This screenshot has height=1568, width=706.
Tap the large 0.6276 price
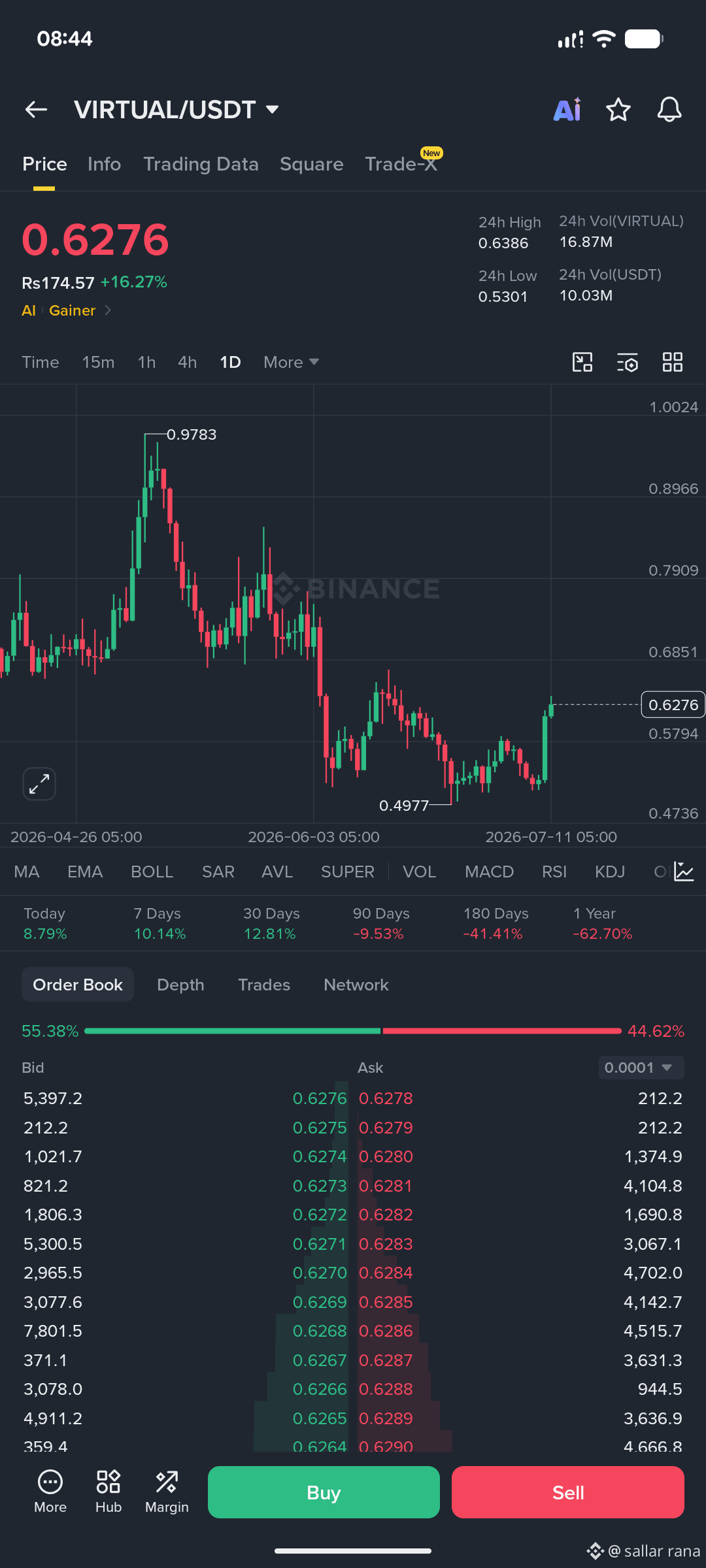coord(95,240)
